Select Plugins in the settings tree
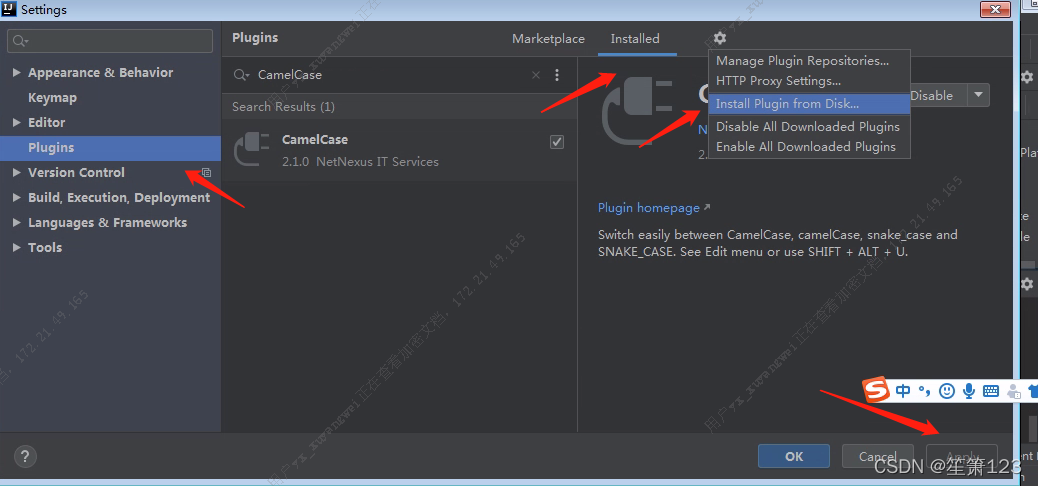Image resolution: width=1038 pixels, height=486 pixels. [x=111, y=148]
